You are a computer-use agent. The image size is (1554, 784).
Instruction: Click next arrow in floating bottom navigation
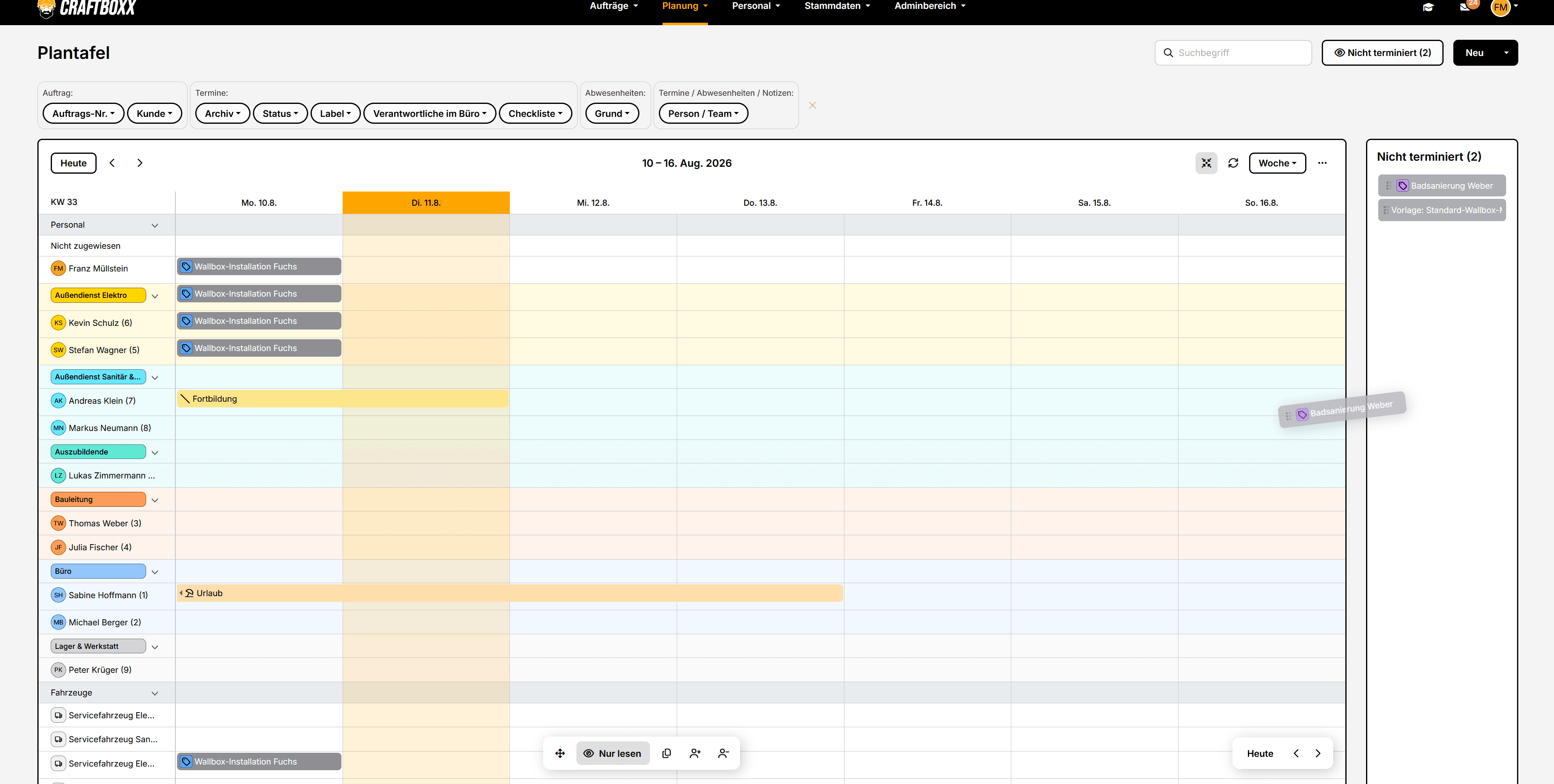1318,753
